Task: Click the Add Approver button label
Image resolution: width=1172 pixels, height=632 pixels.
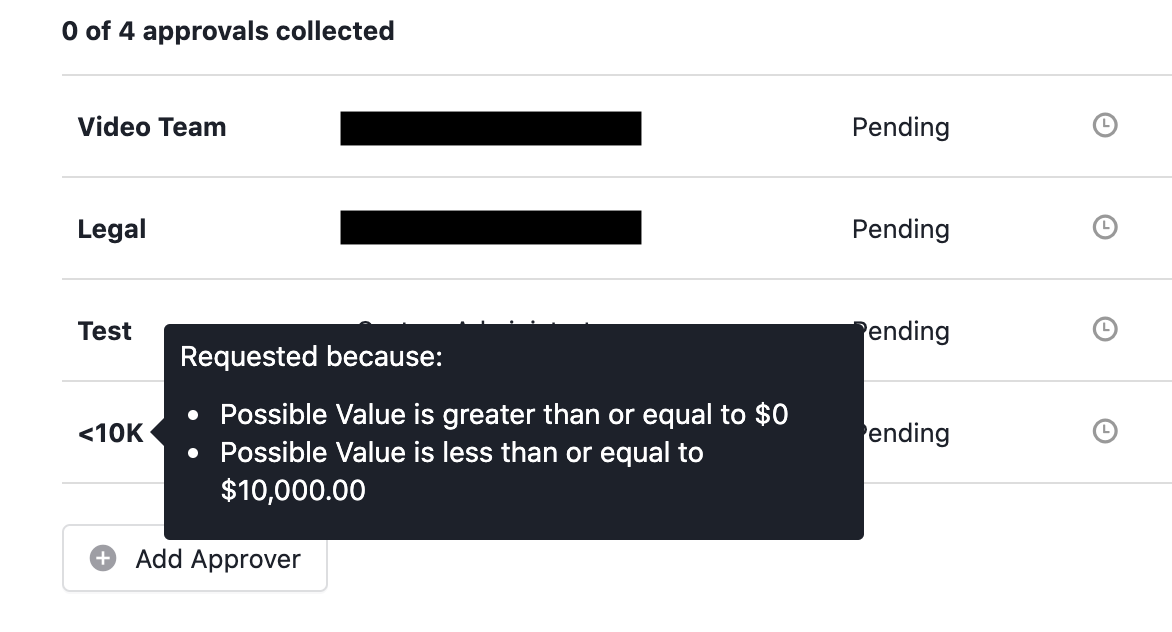Action: coord(218,559)
